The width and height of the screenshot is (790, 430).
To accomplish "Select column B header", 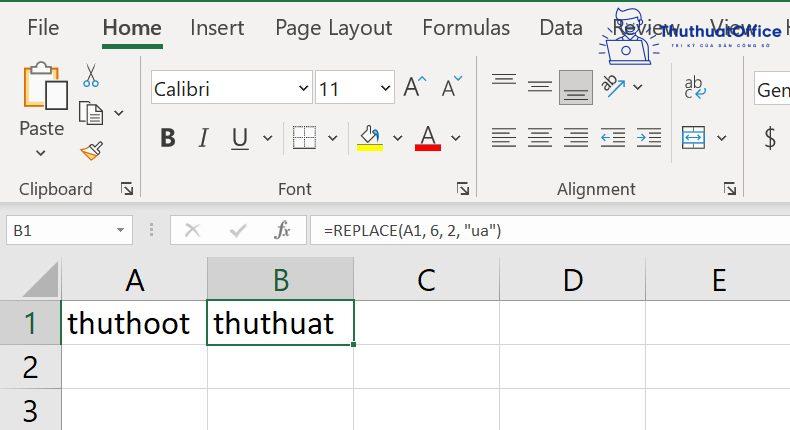I will (281, 280).
